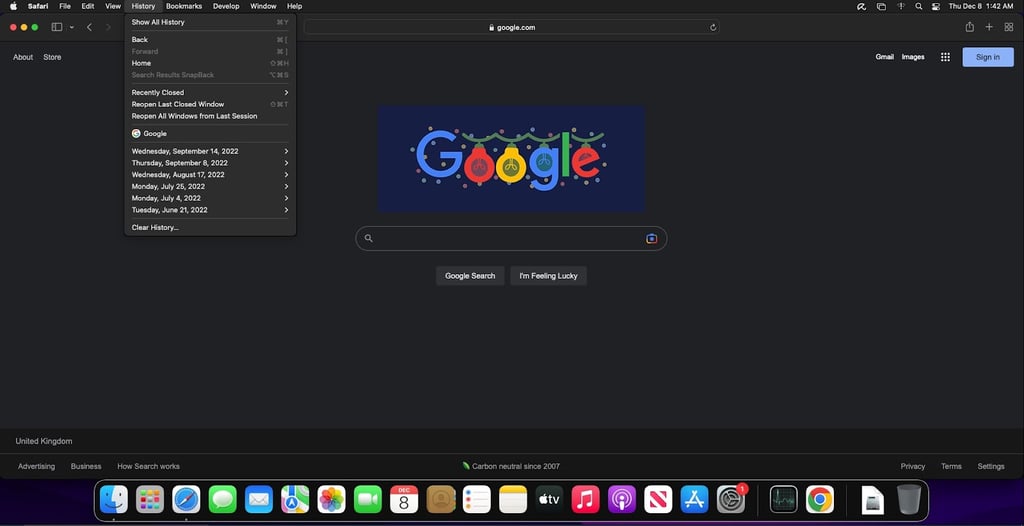Launch Google Chrome from the dock
Viewport: 1024px width, 526px height.
820,500
